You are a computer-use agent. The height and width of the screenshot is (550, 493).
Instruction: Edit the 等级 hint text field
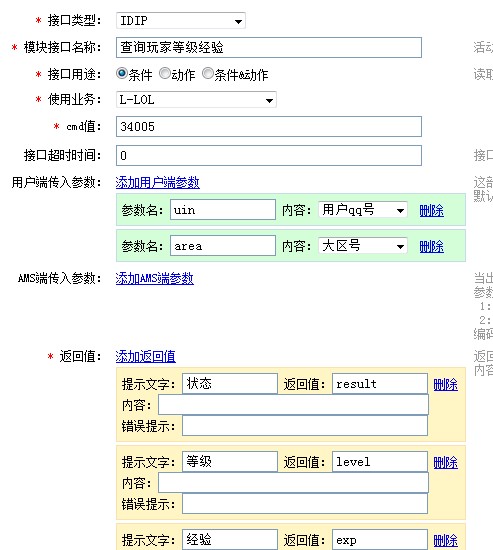pyautogui.click(x=230, y=462)
